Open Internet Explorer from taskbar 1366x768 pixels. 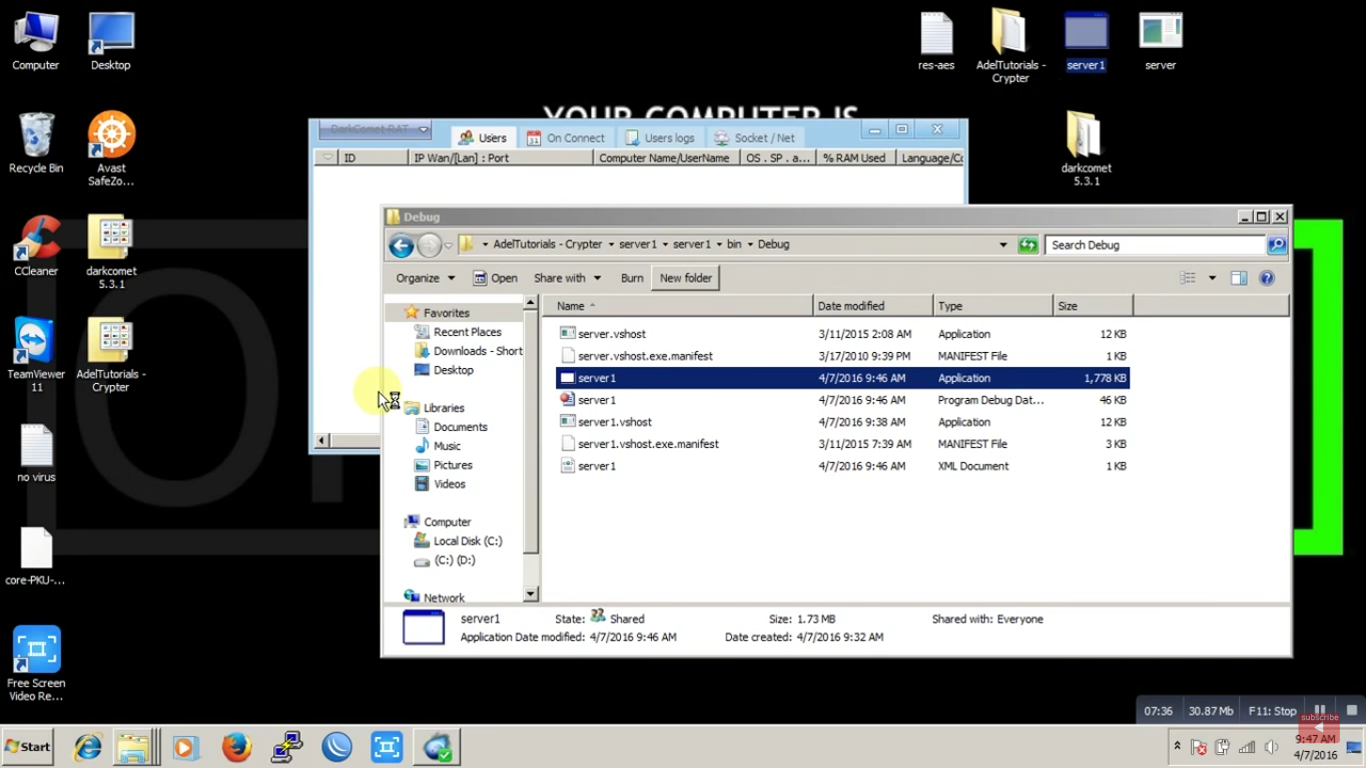point(88,747)
